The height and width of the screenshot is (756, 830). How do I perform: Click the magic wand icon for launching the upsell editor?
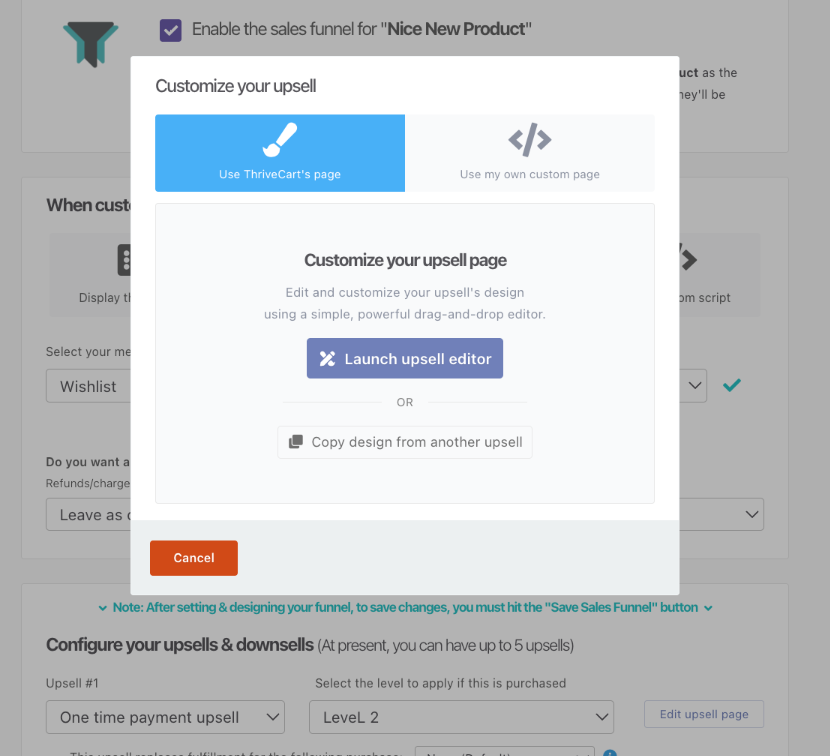[327, 359]
